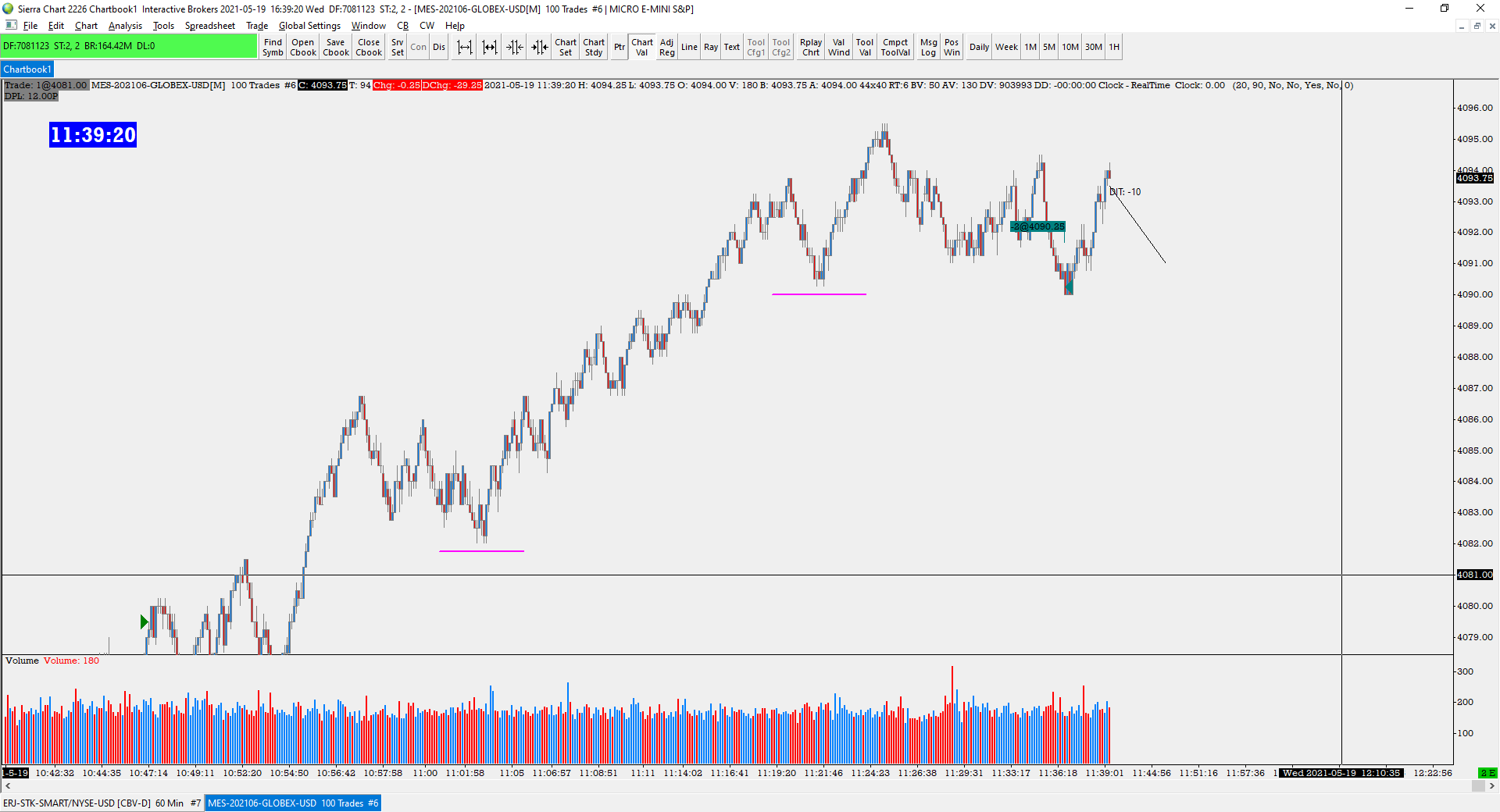This screenshot has width=1500, height=812.
Task: Click the lower magenta line drawing
Action: point(481,551)
